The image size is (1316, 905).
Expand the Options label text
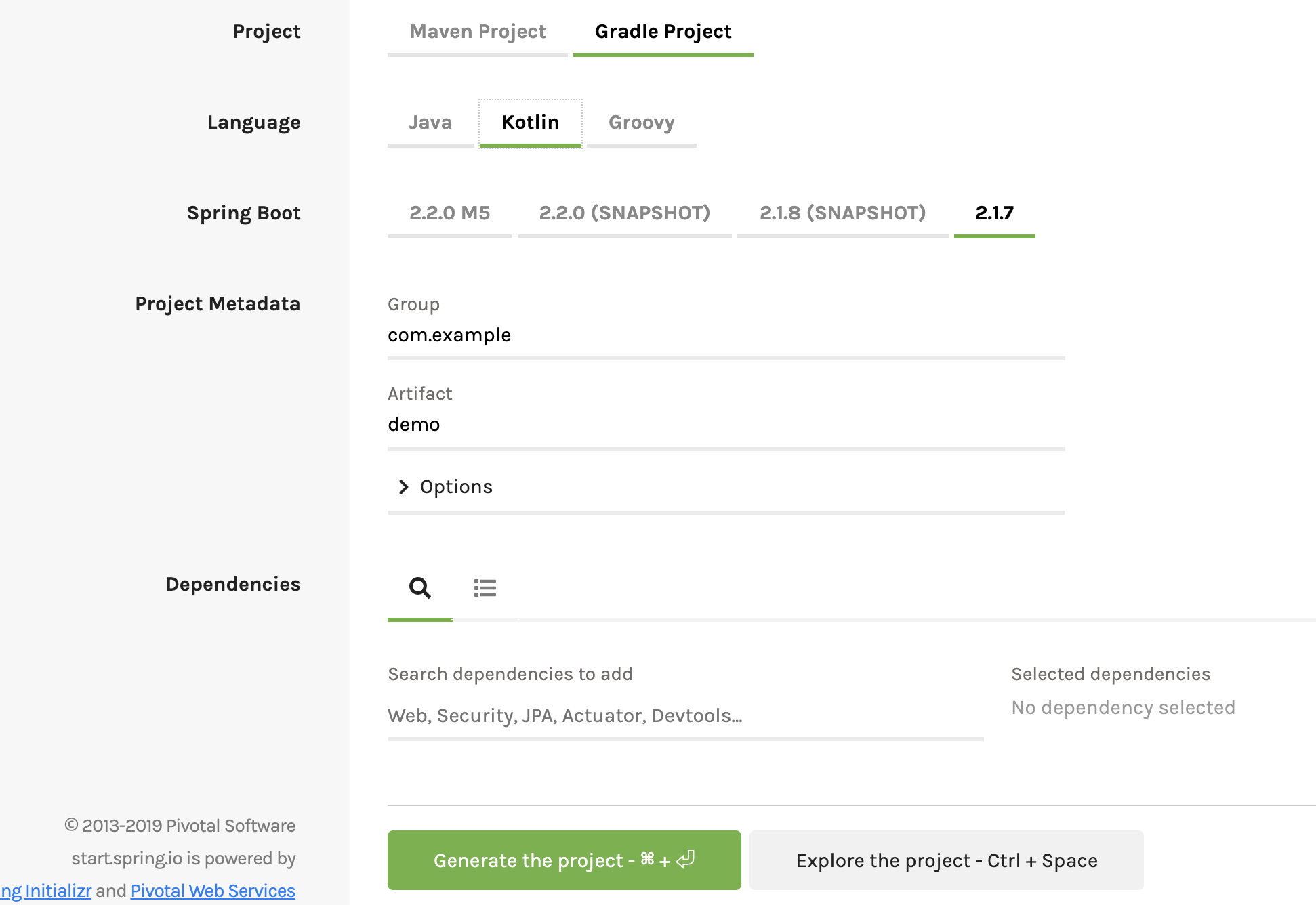456,487
